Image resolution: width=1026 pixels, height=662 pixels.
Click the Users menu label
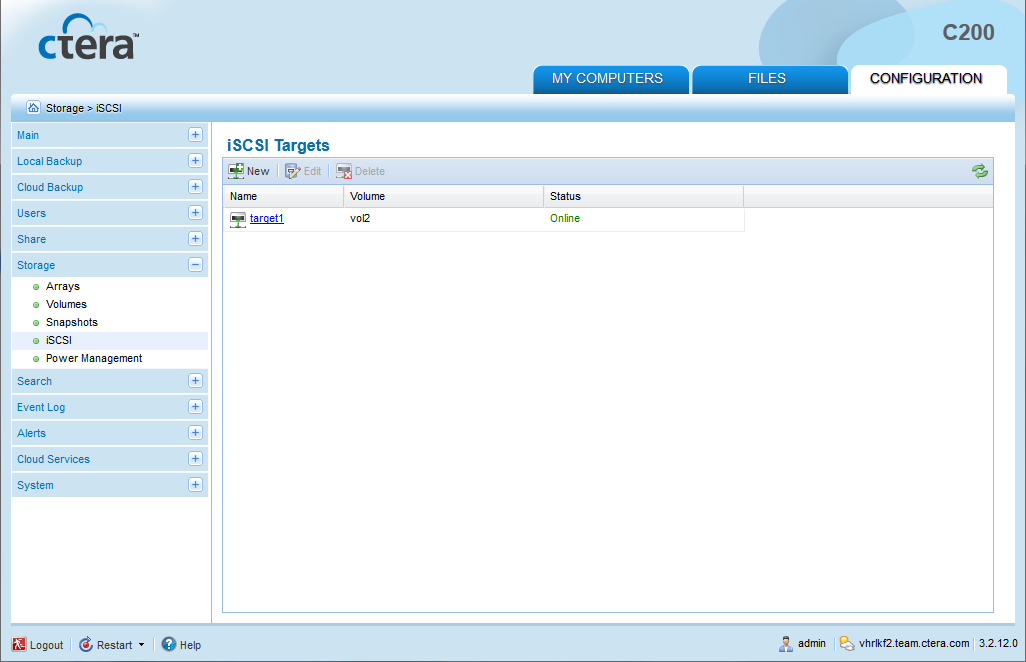tap(31, 213)
